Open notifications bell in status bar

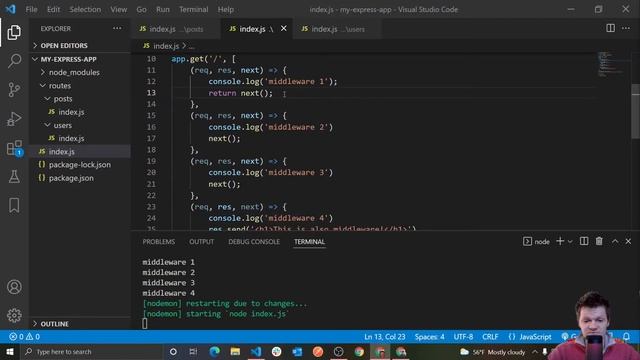click(x=626, y=337)
